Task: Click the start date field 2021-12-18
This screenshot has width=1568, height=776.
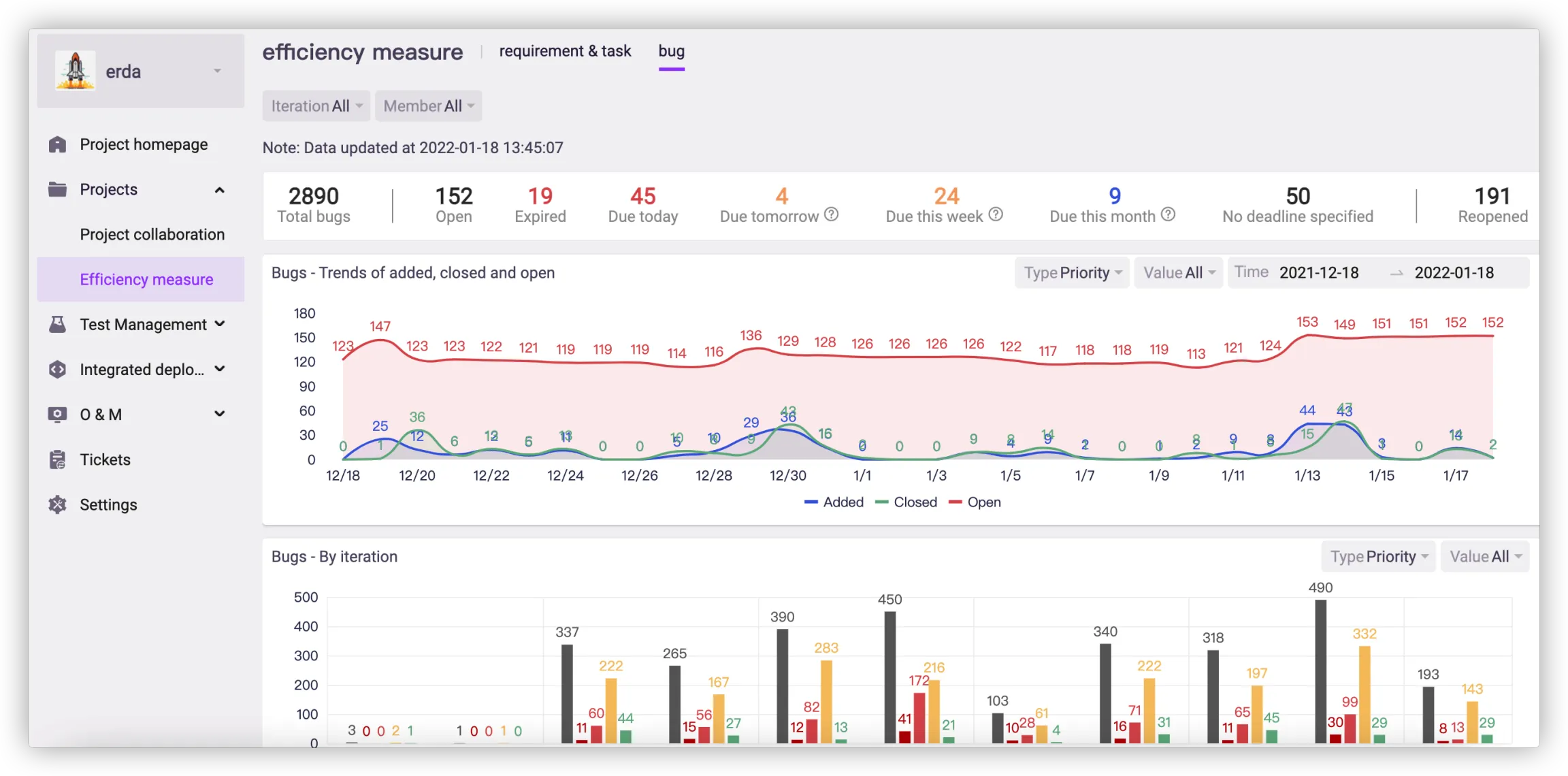Action: [x=1318, y=273]
